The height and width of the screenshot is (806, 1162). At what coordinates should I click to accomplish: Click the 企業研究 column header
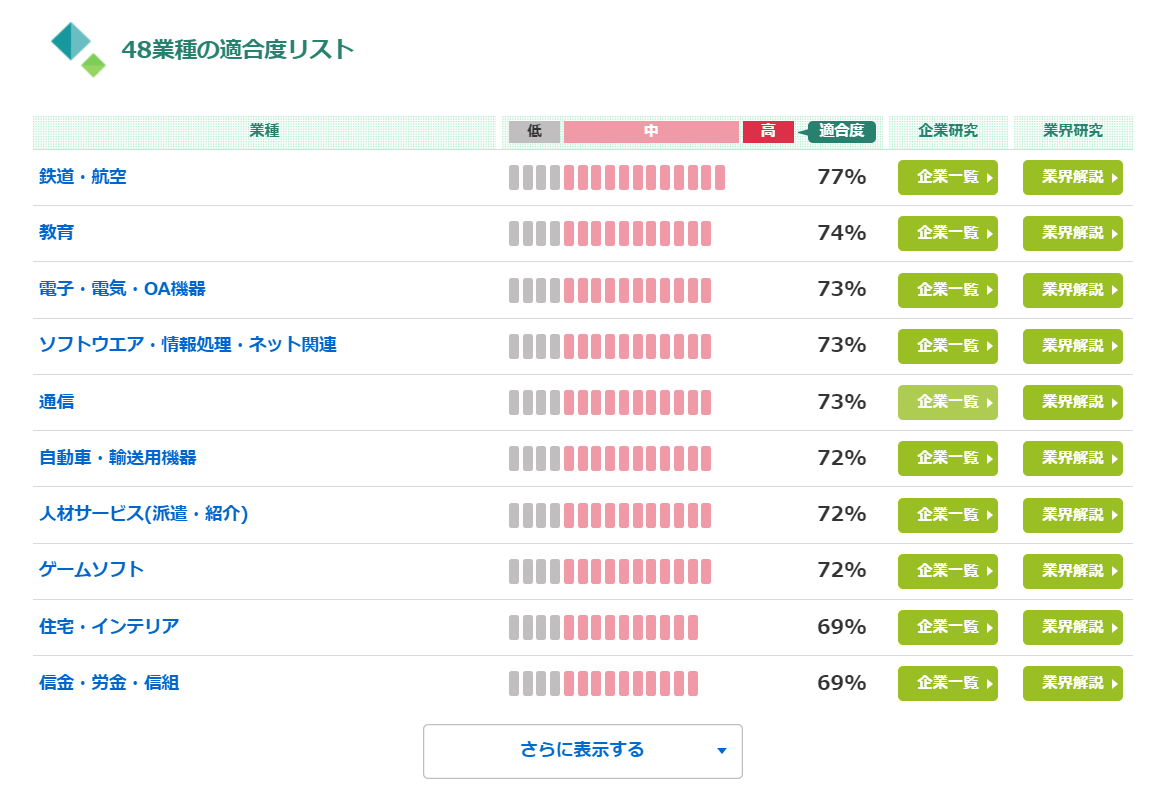(947, 131)
